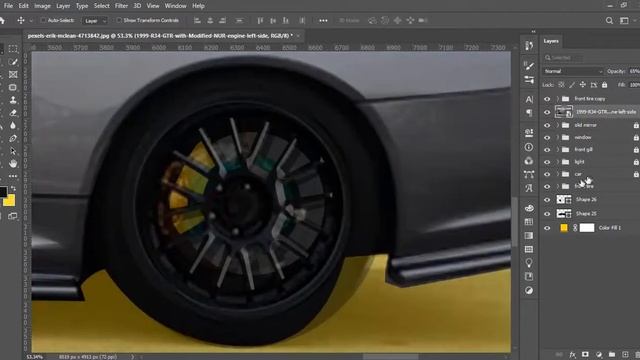
Task: Add layer mask icon at panel bottom
Action: click(x=586, y=355)
